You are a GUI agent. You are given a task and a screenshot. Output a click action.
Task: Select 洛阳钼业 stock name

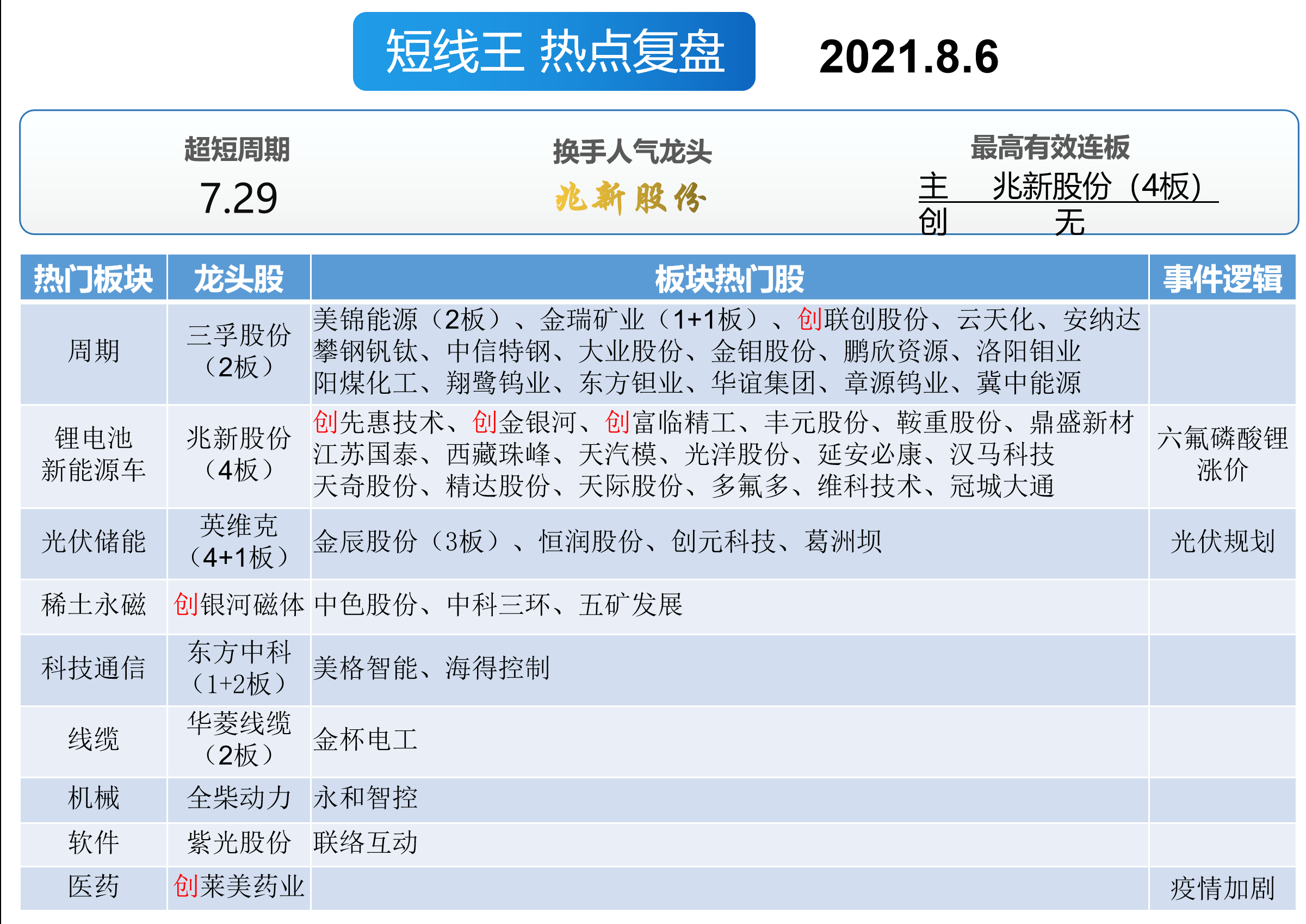tap(1028, 351)
